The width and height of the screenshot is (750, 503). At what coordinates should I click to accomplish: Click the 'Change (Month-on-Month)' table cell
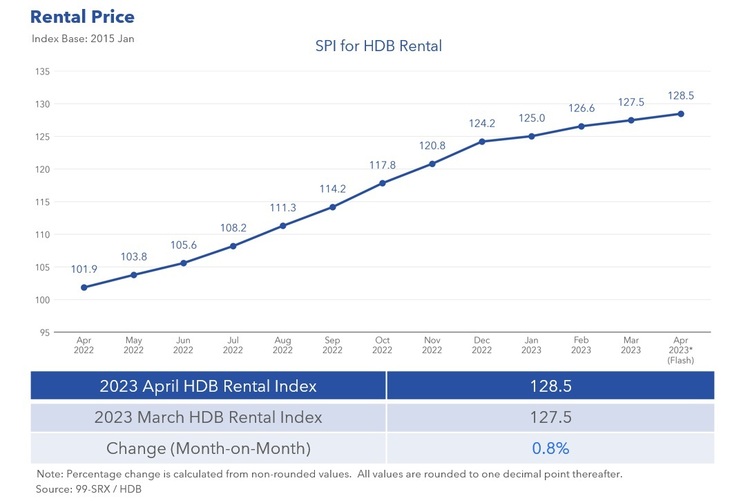click(x=208, y=448)
